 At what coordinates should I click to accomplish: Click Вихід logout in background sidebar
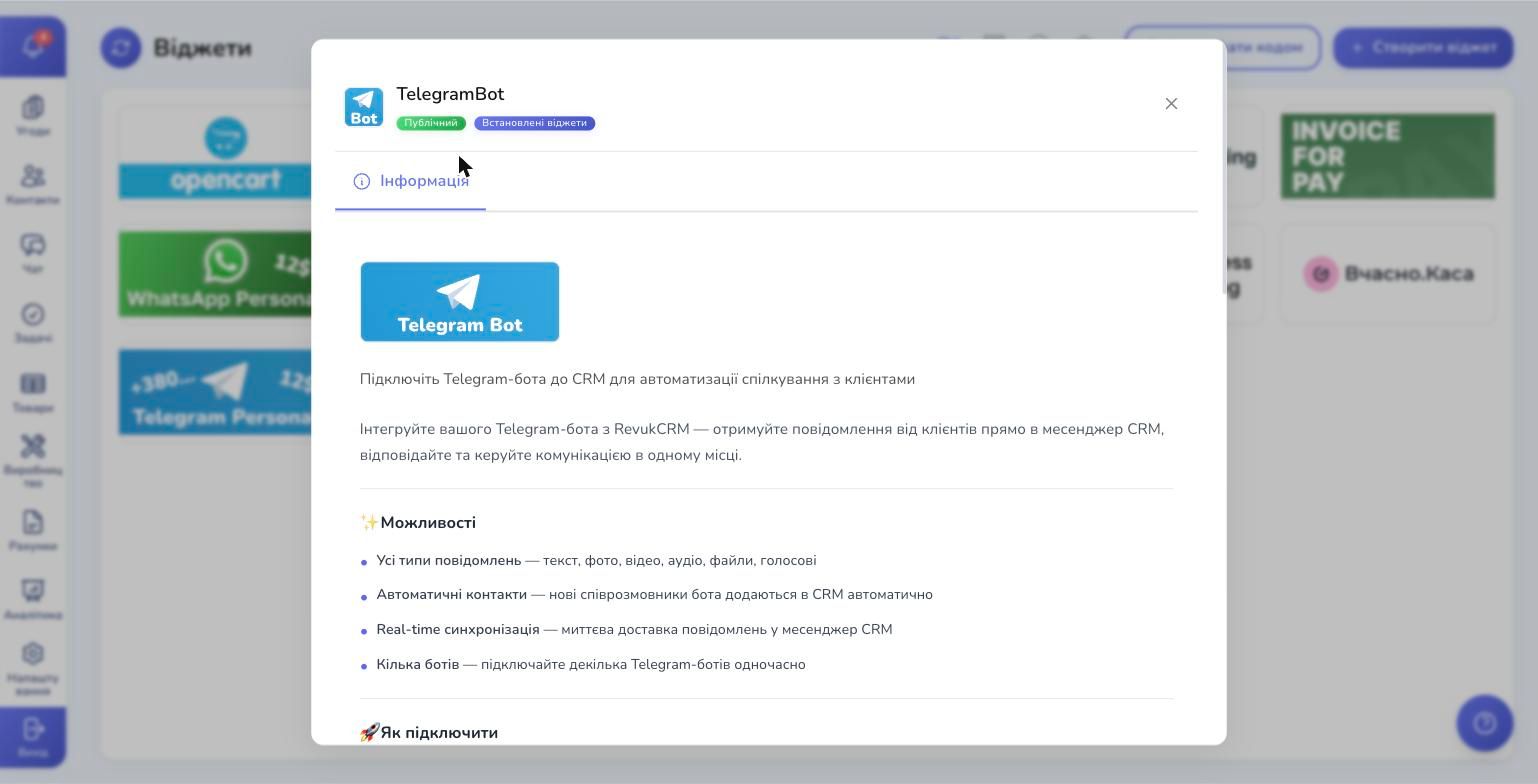pos(33,737)
